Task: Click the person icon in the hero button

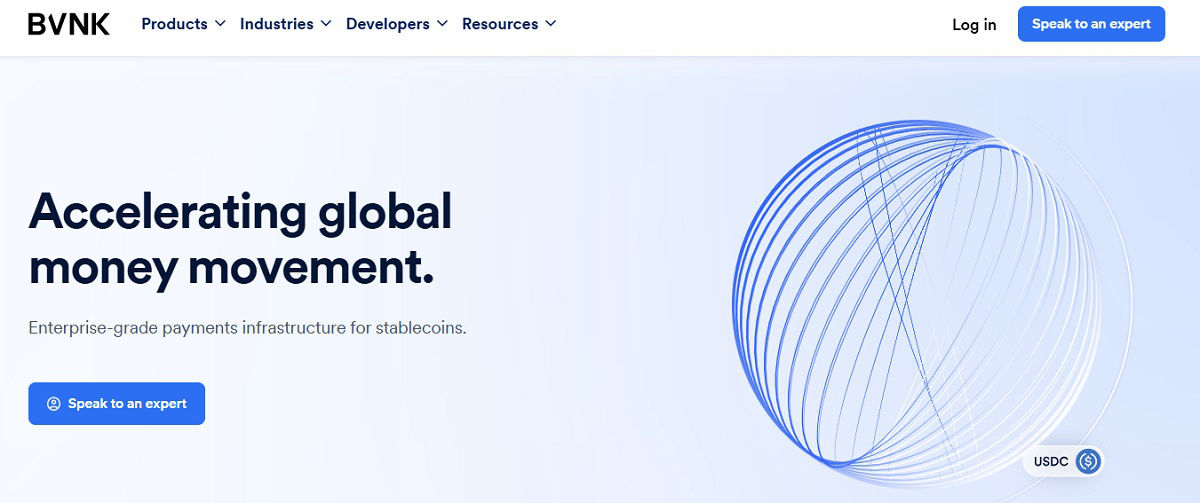Action: [54, 404]
